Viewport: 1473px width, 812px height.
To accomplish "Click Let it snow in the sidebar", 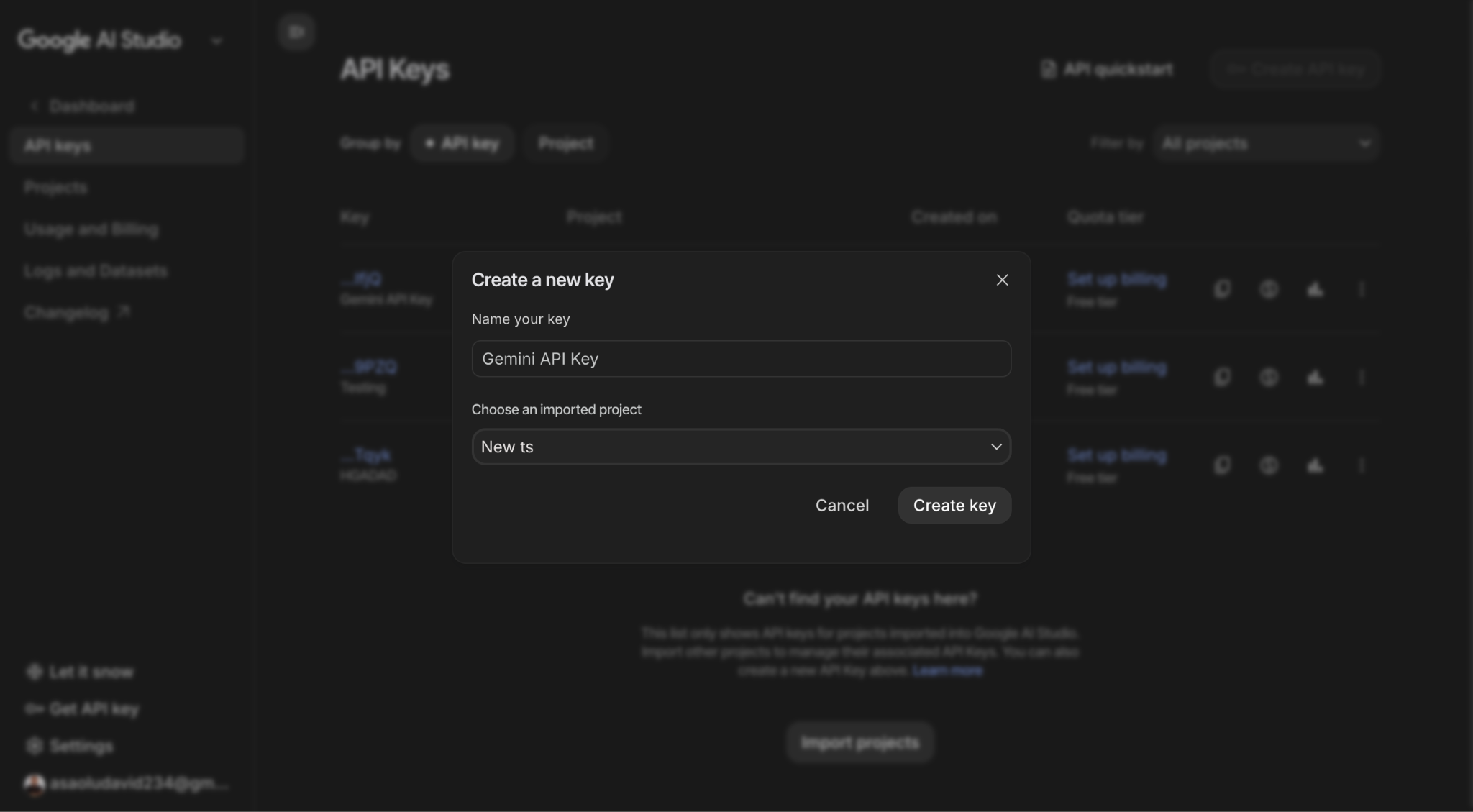I will point(80,672).
